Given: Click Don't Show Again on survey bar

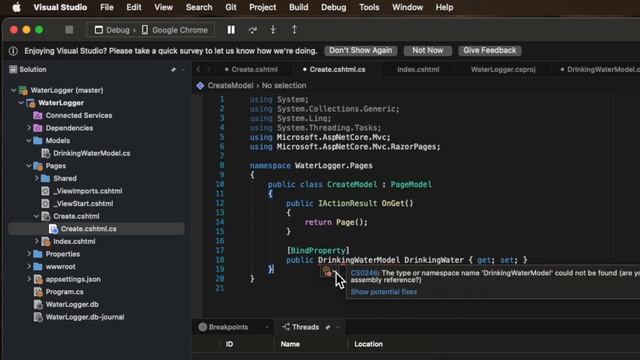Looking at the screenshot, I should 360,51.
